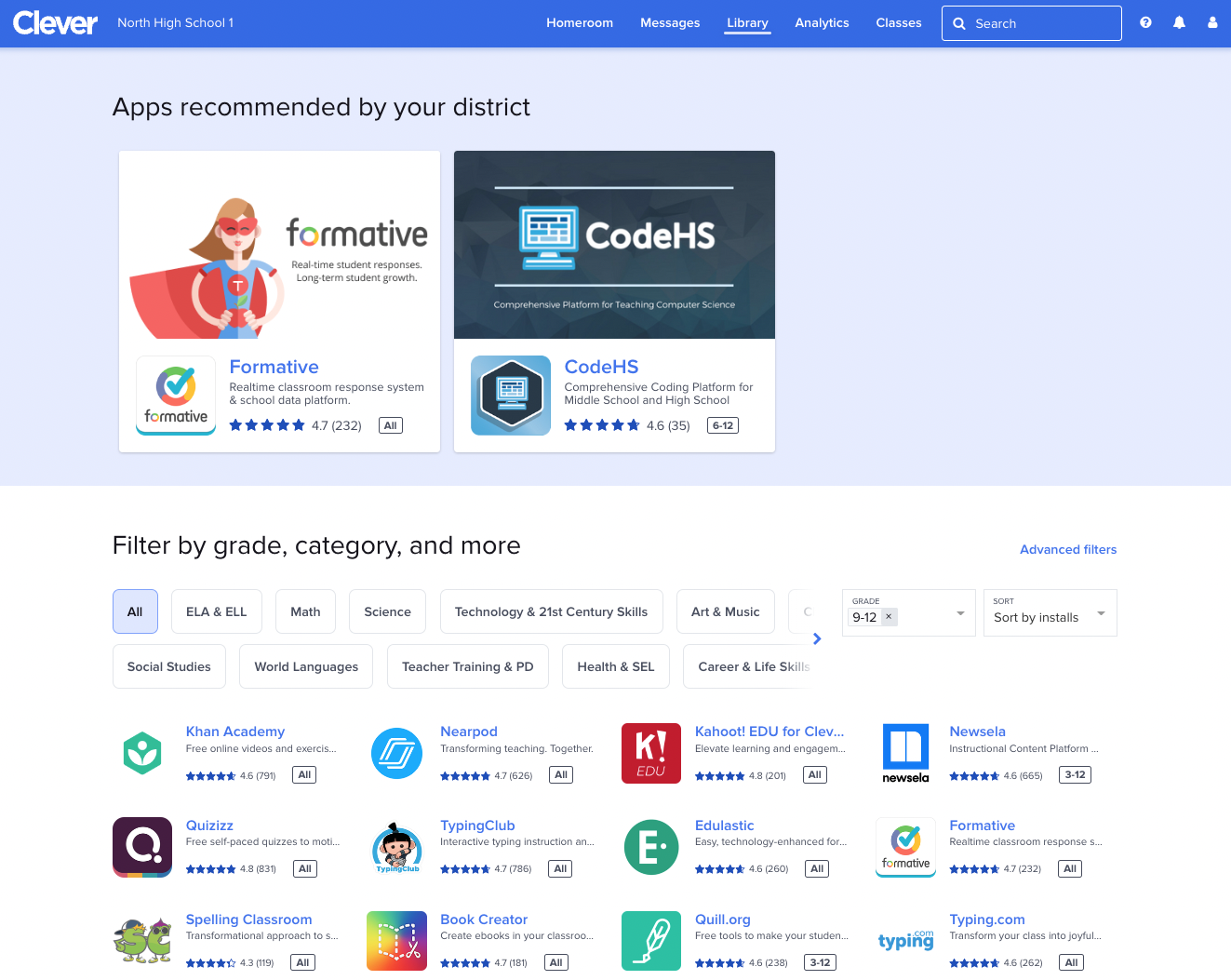Switch to the Analytics tab
This screenshot has height=980, width=1231.
(822, 22)
